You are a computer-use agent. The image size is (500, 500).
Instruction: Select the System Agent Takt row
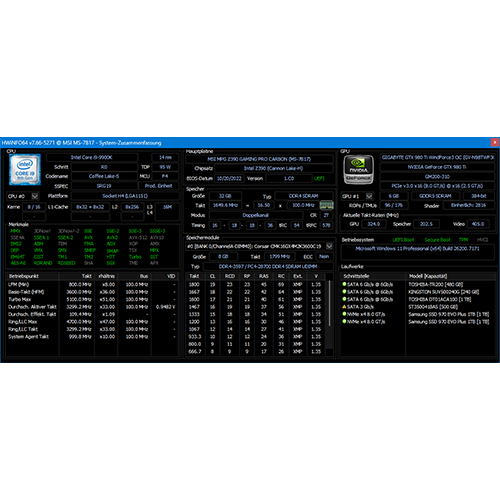[92, 337]
